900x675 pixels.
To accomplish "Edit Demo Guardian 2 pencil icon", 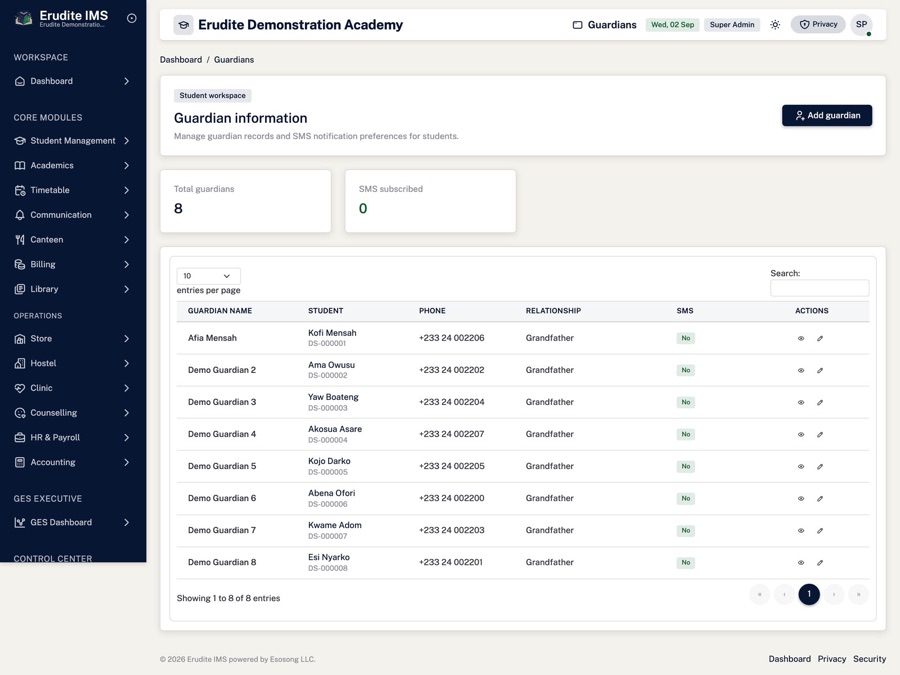I will pos(820,370).
